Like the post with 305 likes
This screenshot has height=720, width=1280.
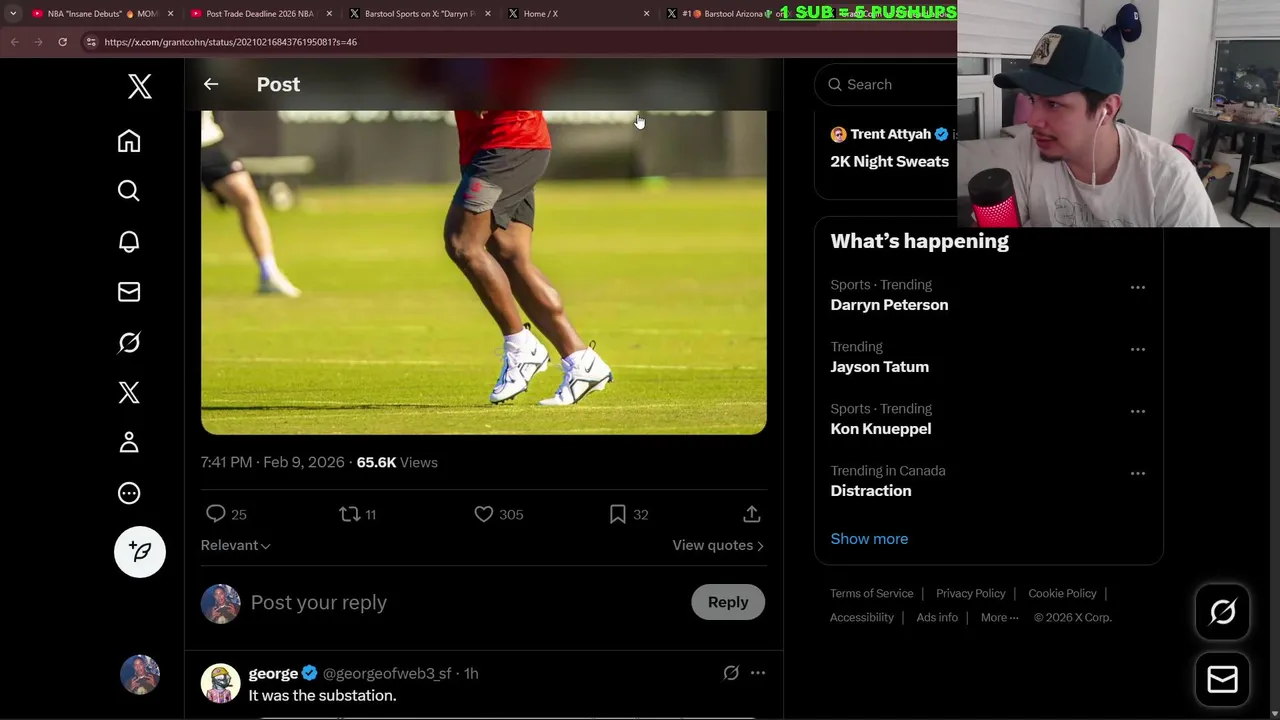(x=484, y=514)
